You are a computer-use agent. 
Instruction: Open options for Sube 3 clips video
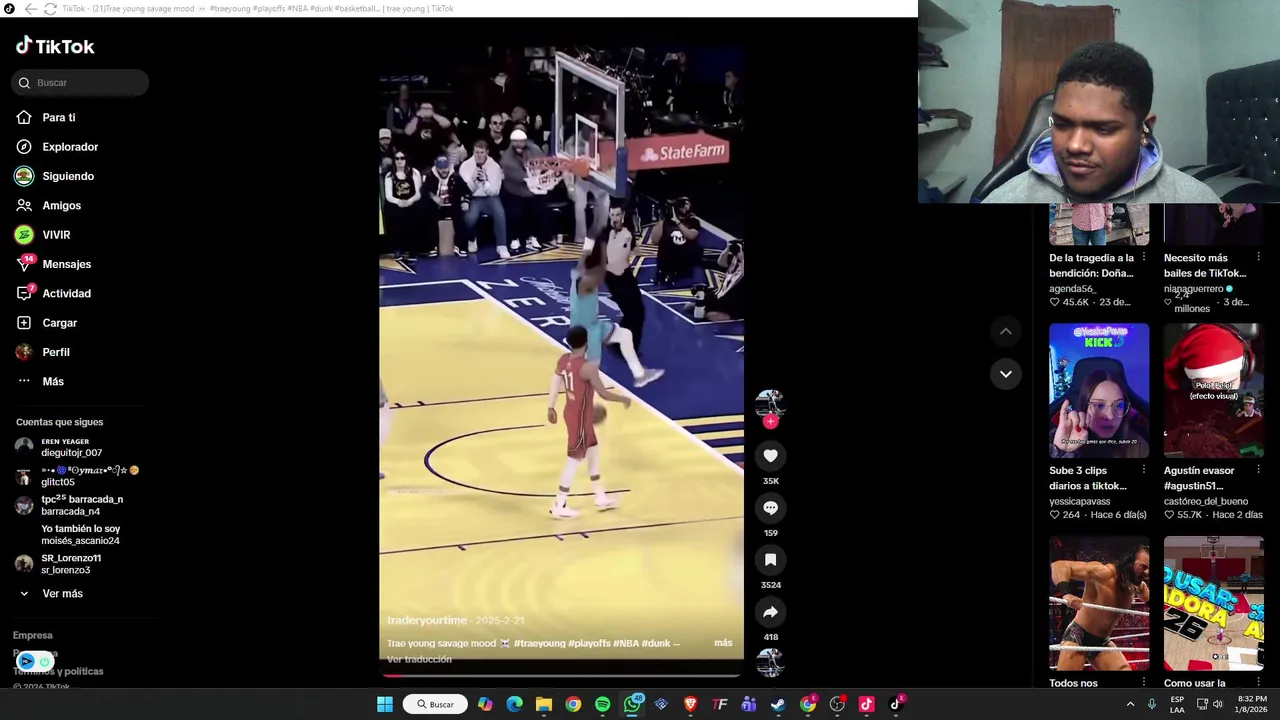click(x=1144, y=471)
